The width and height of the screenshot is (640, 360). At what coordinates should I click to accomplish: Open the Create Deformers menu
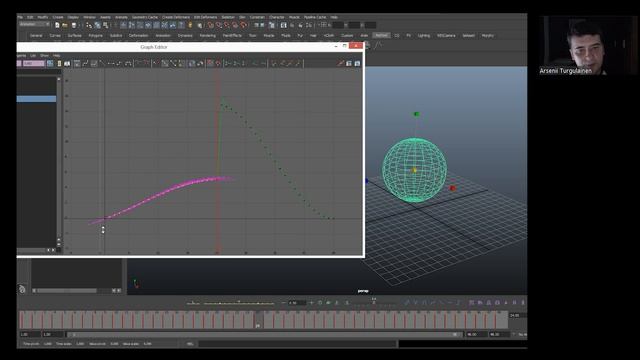(176, 17)
